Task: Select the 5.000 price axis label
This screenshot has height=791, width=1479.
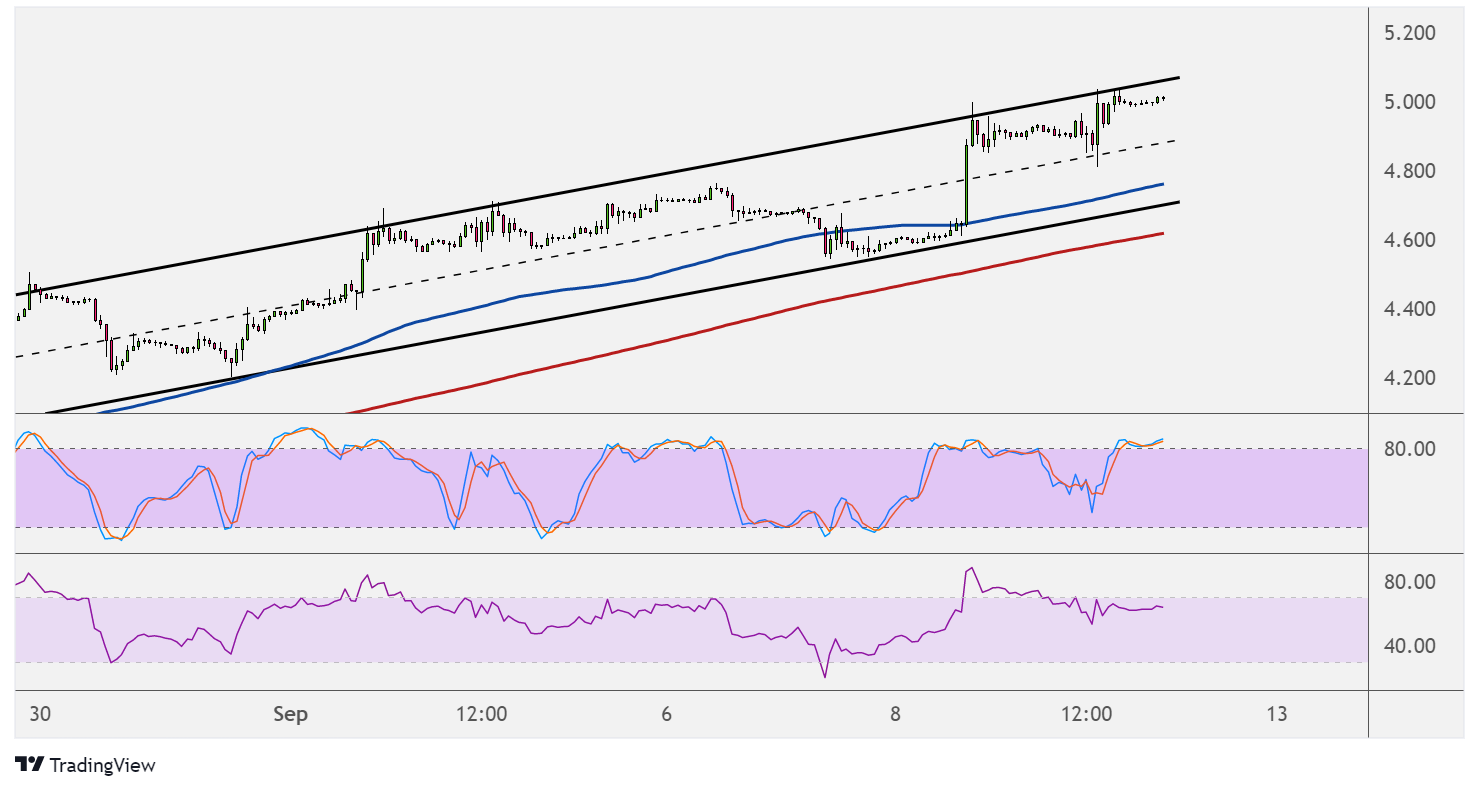Action: 1409,102
